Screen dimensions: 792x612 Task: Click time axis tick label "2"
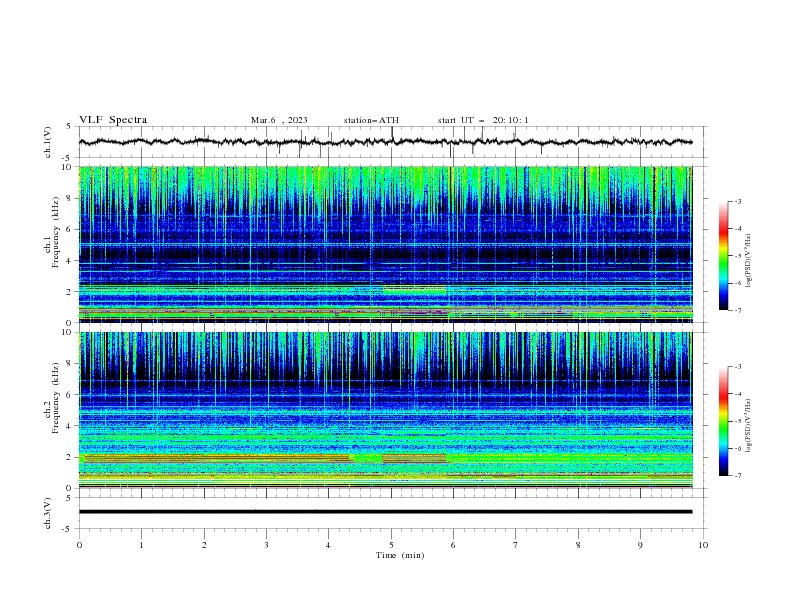point(204,545)
